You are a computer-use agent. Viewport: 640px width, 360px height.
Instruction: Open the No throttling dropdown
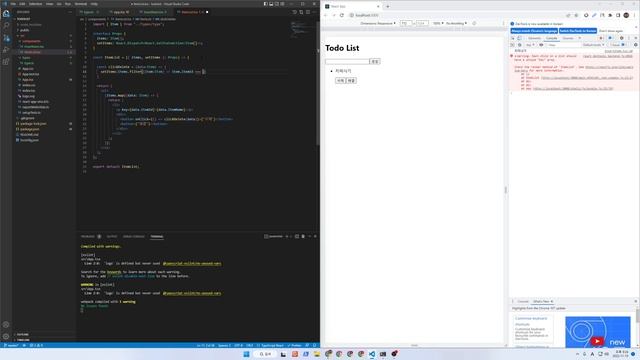(456, 23)
